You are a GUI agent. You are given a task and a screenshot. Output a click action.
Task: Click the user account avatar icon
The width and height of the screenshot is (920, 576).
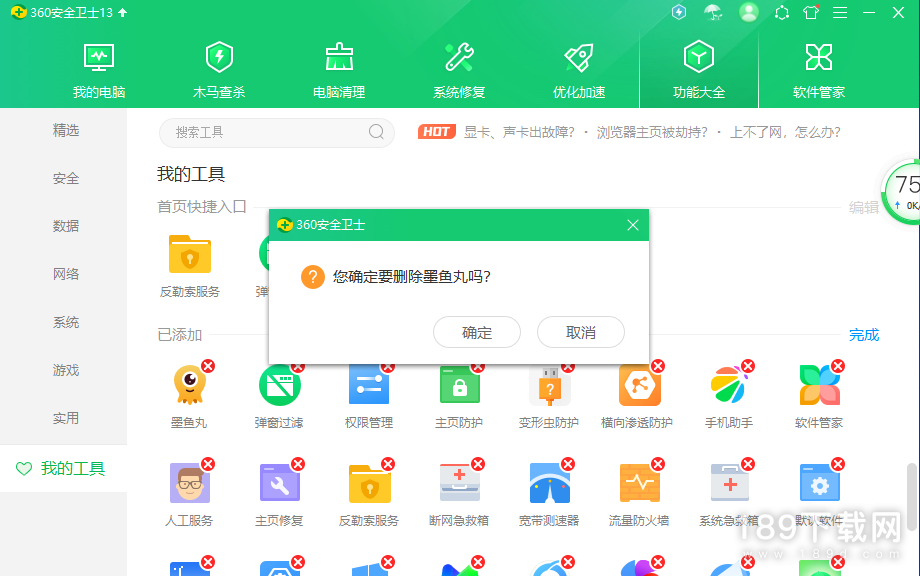(x=748, y=12)
